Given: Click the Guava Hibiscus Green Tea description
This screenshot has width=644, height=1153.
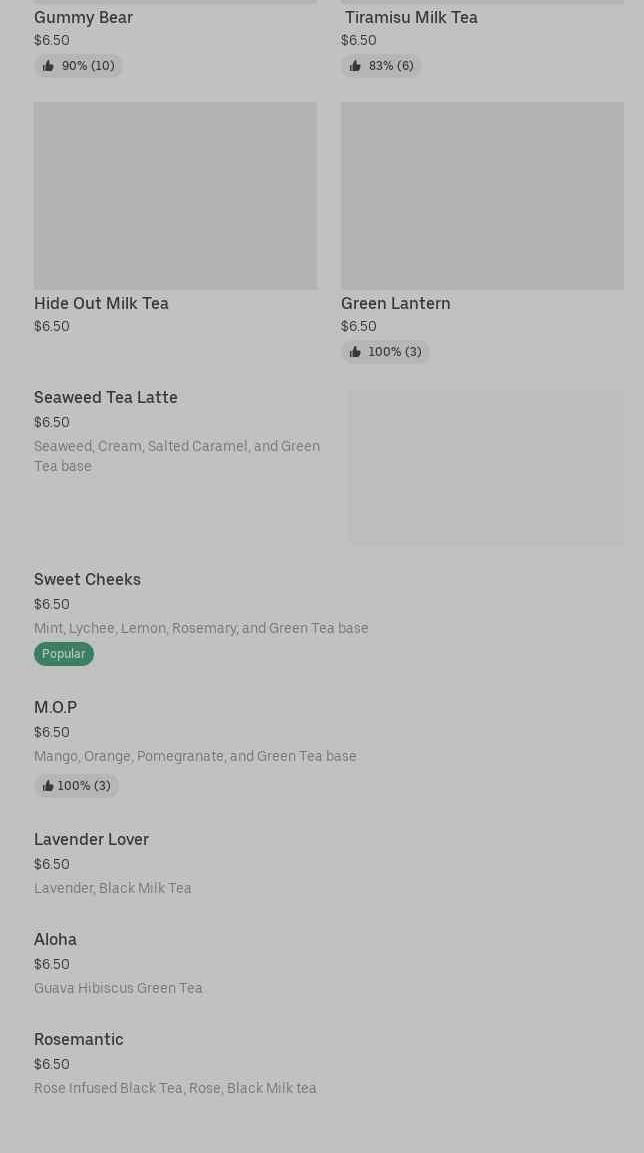Looking at the screenshot, I should (118, 988).
